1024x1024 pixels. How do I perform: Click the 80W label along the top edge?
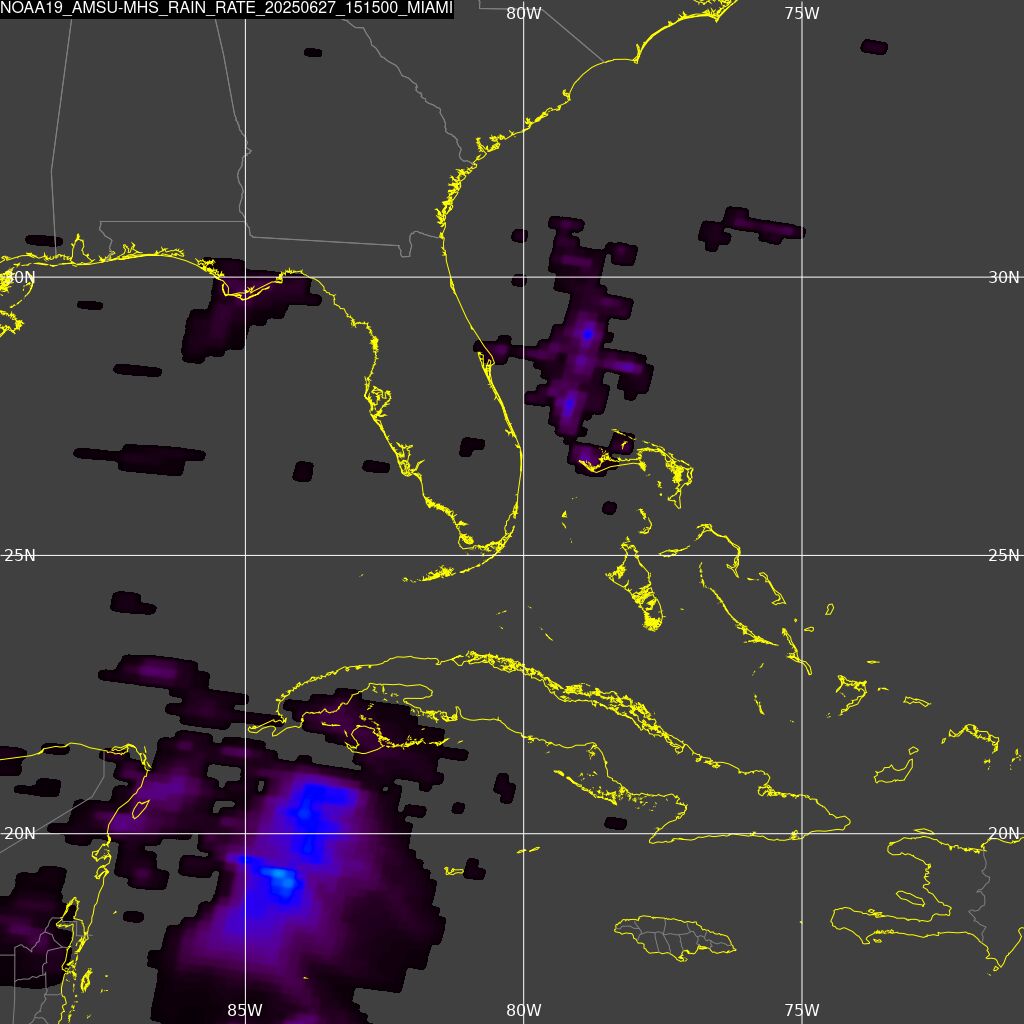[524, 13]
